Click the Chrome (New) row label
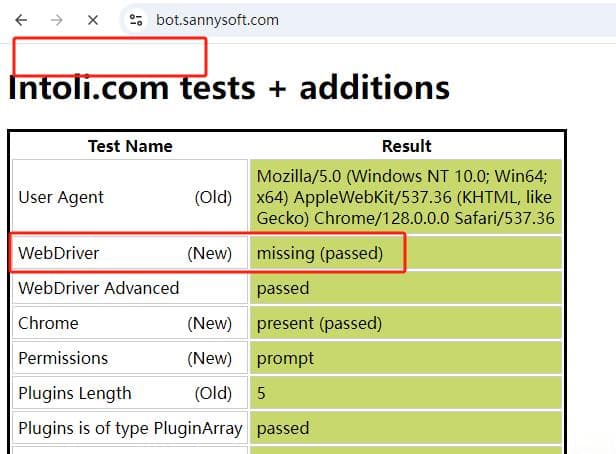This screenshot has width=616, height=454. 130,323
